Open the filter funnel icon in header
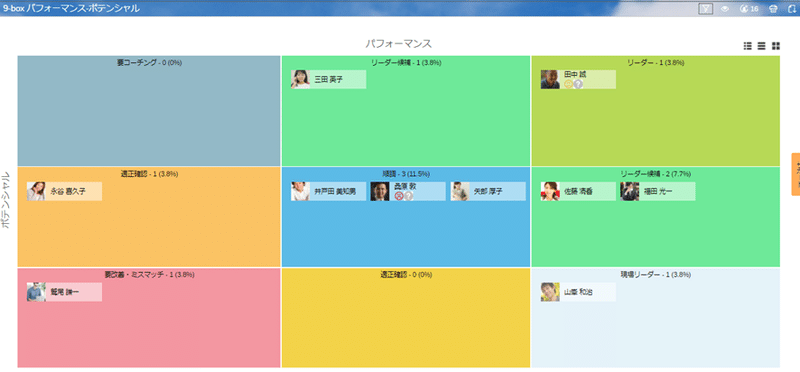The image size is (800, 372). tap(706, 8)
